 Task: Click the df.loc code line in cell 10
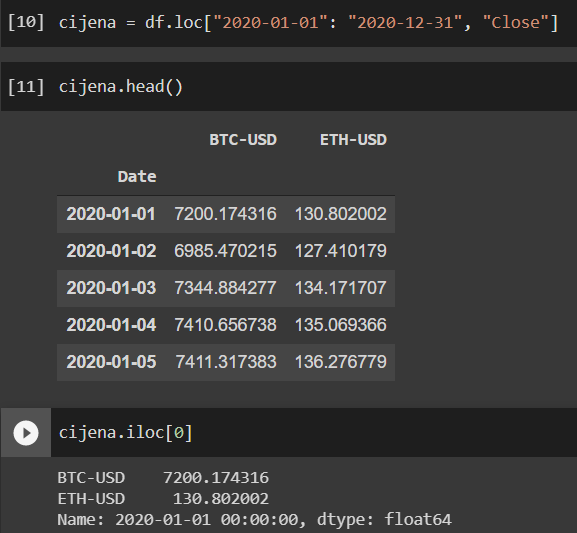pos(309,22)
